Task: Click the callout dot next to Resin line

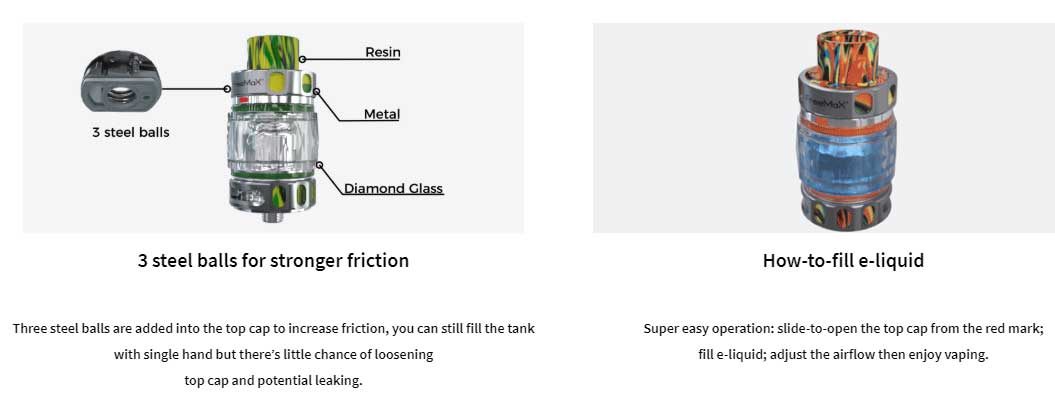Action: (x=302, y=59)
